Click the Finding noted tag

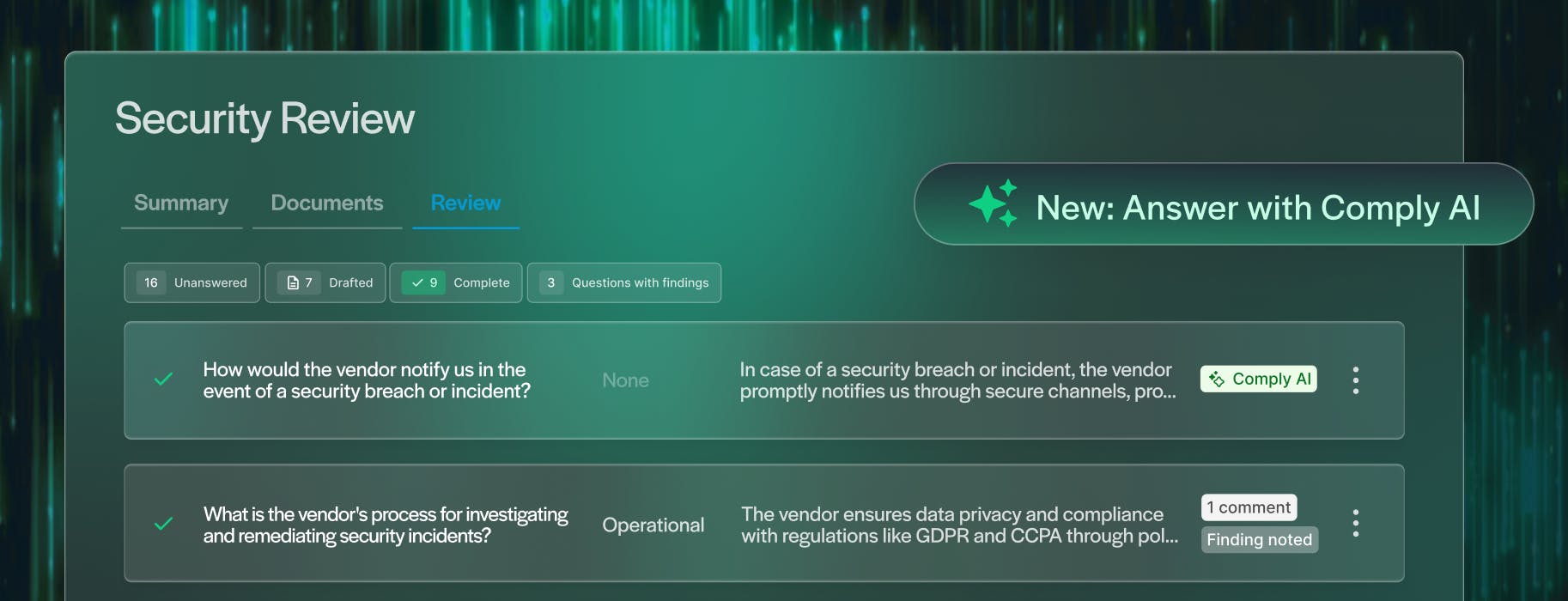[x=1259, y=539]
